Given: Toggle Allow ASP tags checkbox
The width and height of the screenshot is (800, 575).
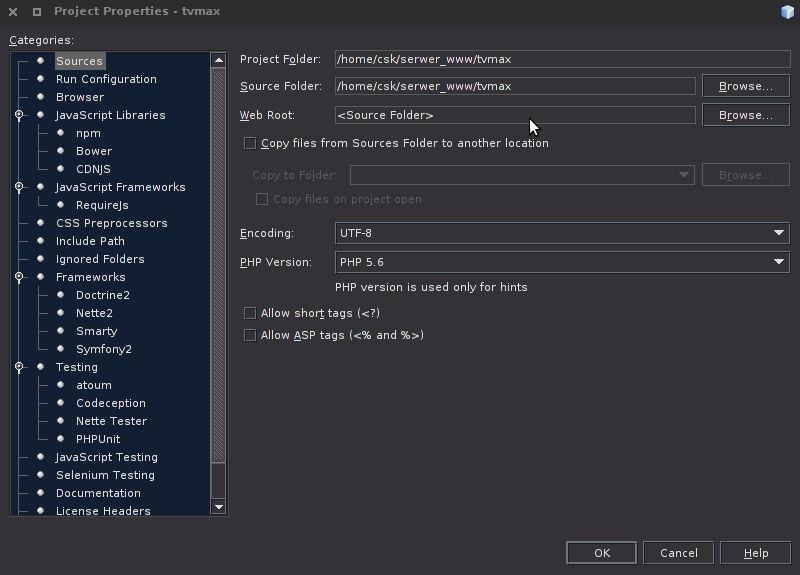Looking at the screenshot, I should 250,335.
